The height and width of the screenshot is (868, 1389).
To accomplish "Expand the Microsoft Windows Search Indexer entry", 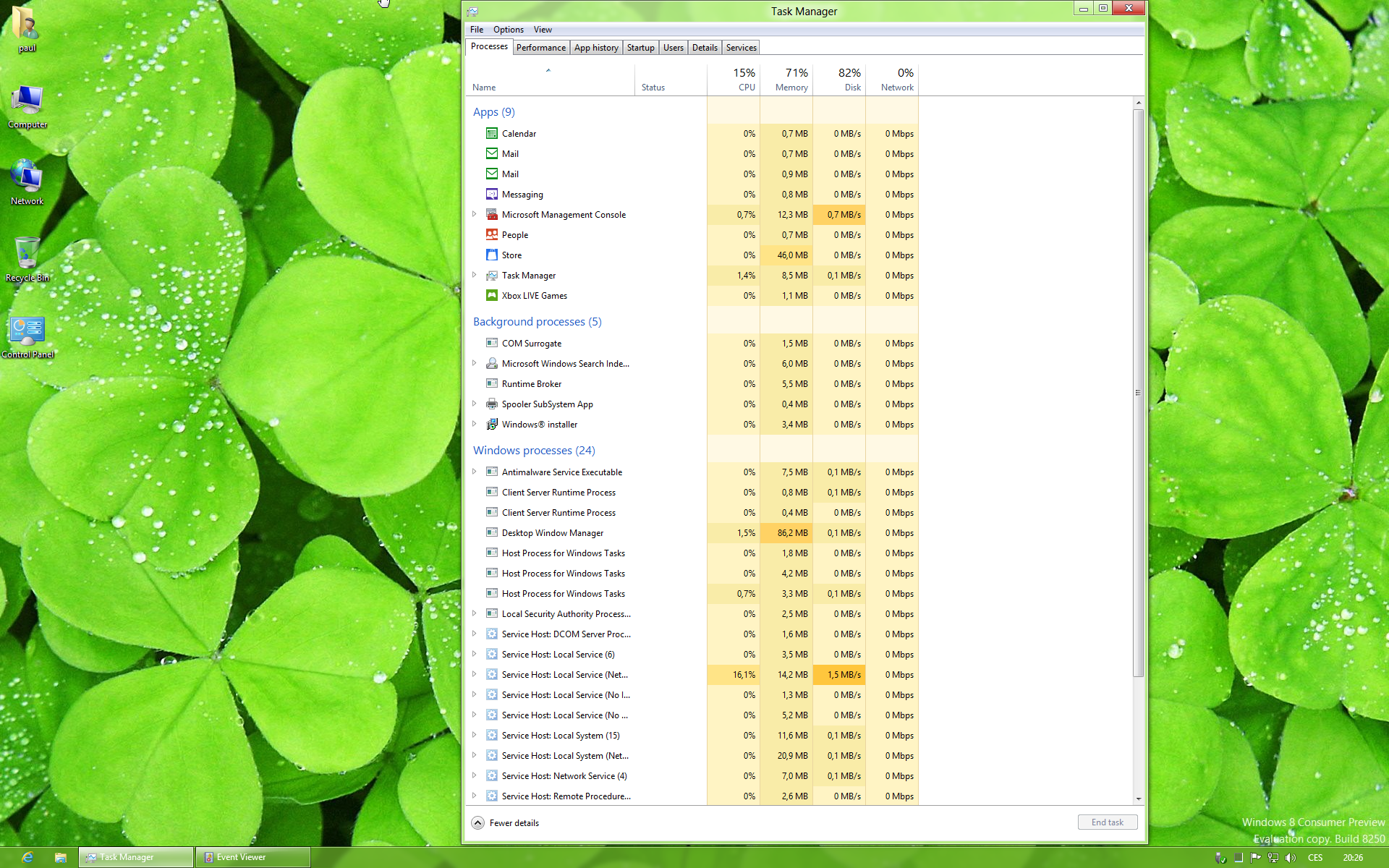I will (475, 363).
